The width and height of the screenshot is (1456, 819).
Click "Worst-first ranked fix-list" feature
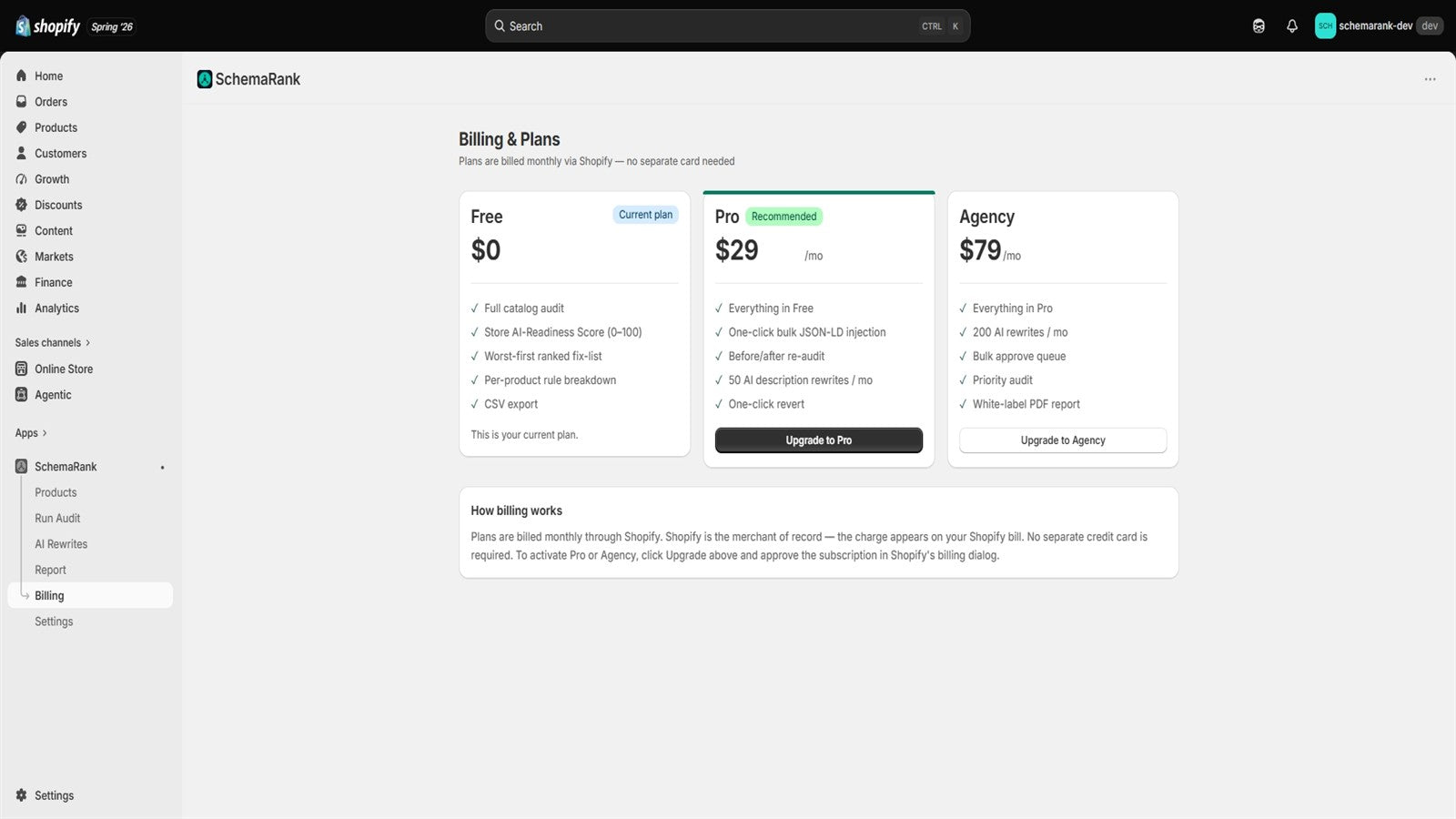pos(543,357)
